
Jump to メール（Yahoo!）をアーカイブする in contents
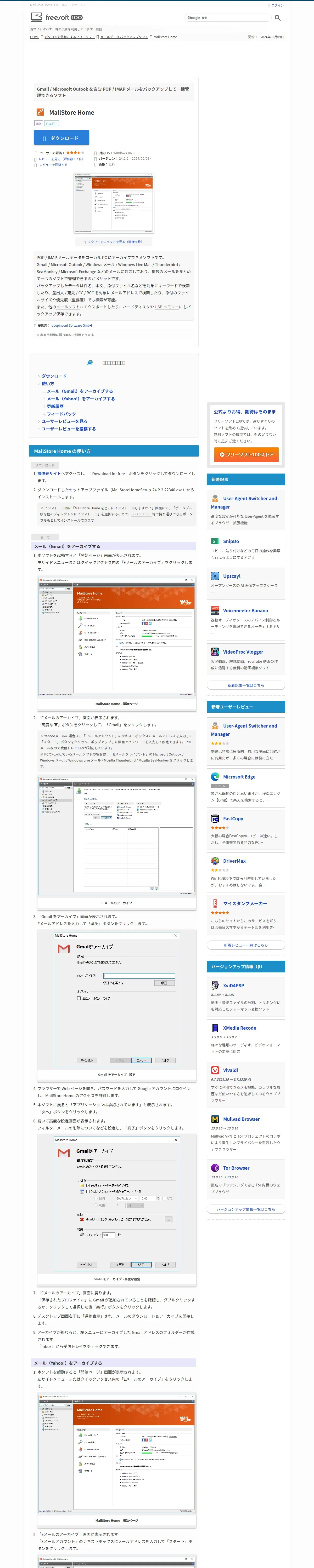[81, 399]
